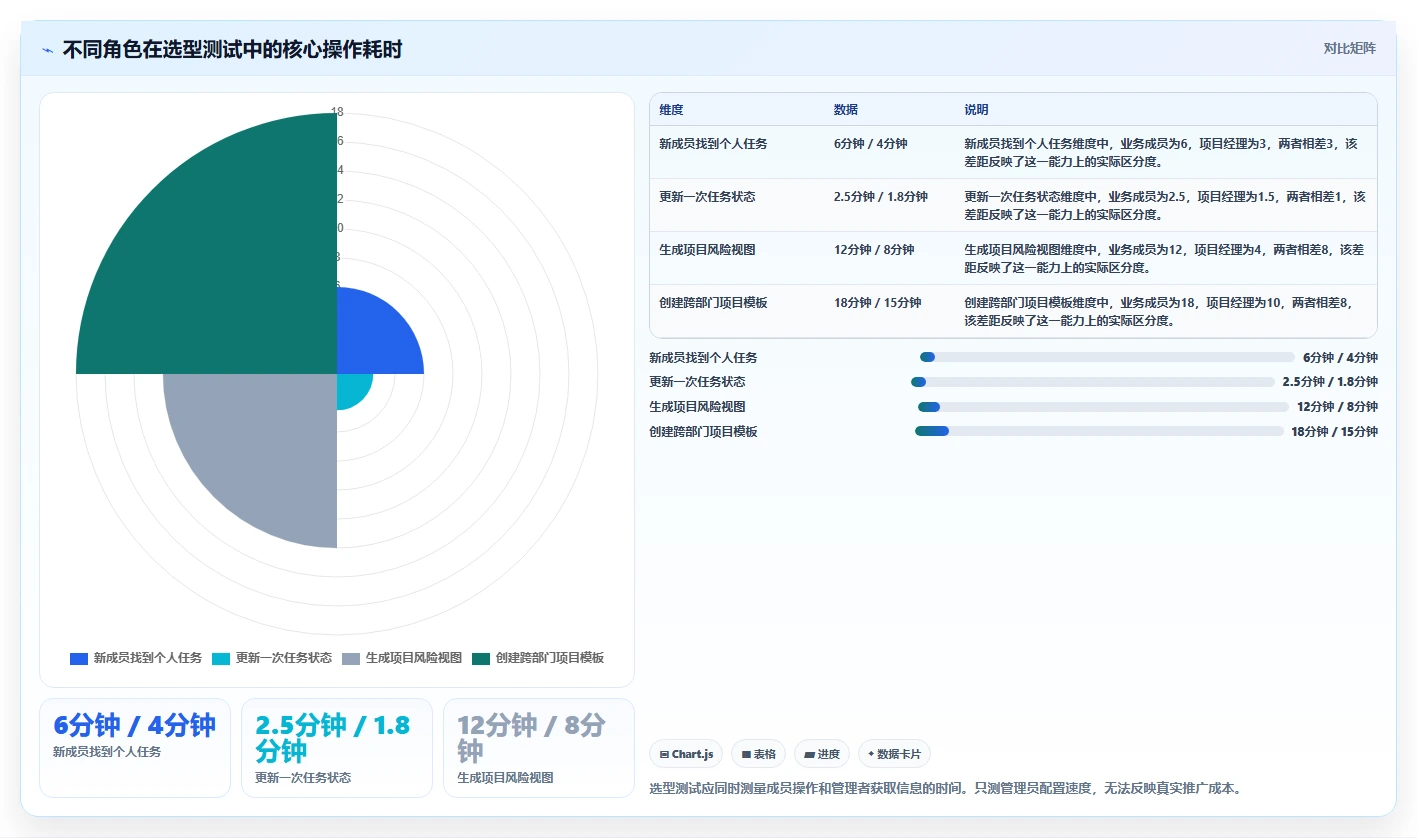
Task: Click the progress list label 创建跨部门项目模板
Action: (x=703, y=432)
